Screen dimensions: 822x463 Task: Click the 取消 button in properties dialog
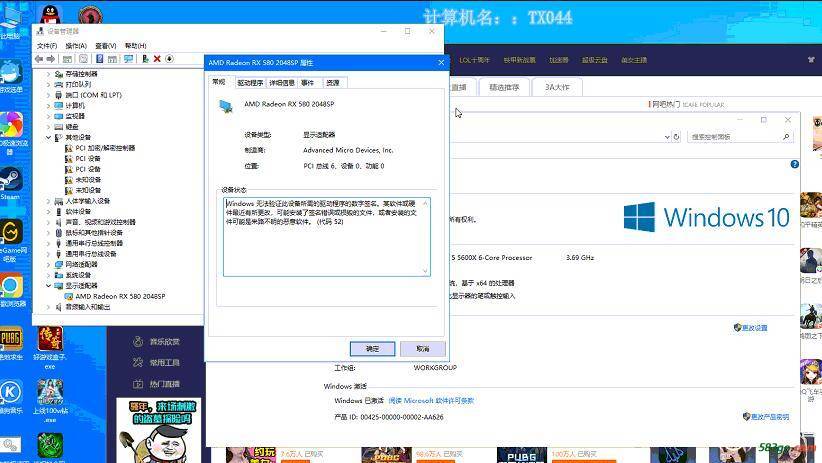pyautogui.click(x=423, y=349)
